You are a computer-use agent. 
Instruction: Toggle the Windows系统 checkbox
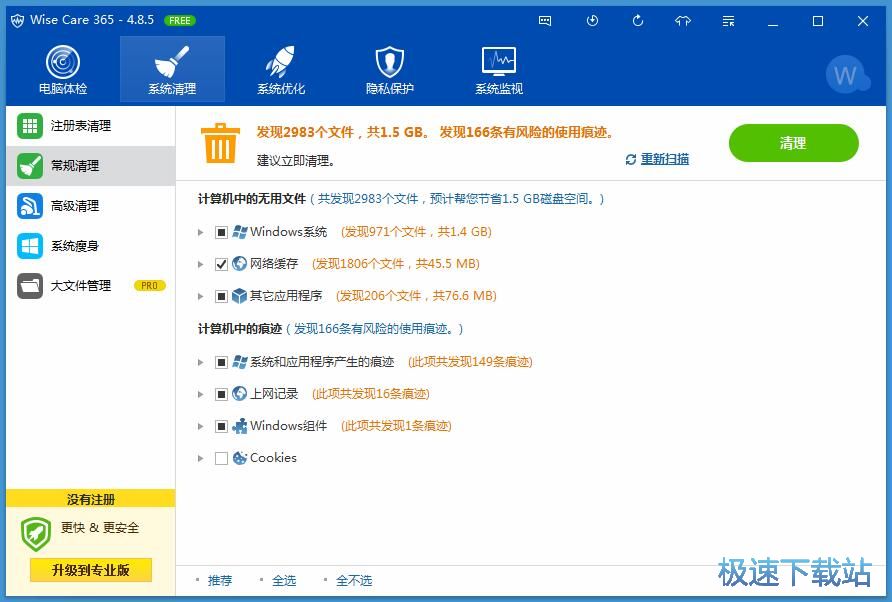(x=221, y=232)
